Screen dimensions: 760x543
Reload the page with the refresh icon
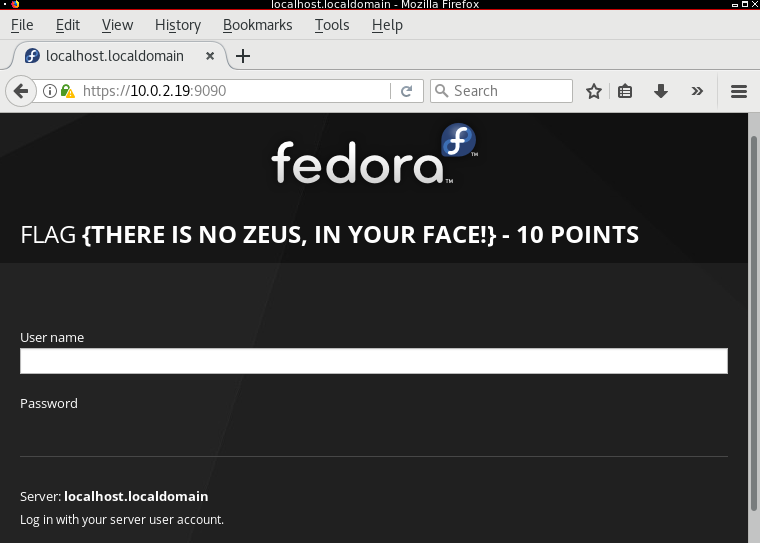tap(407, 91)
